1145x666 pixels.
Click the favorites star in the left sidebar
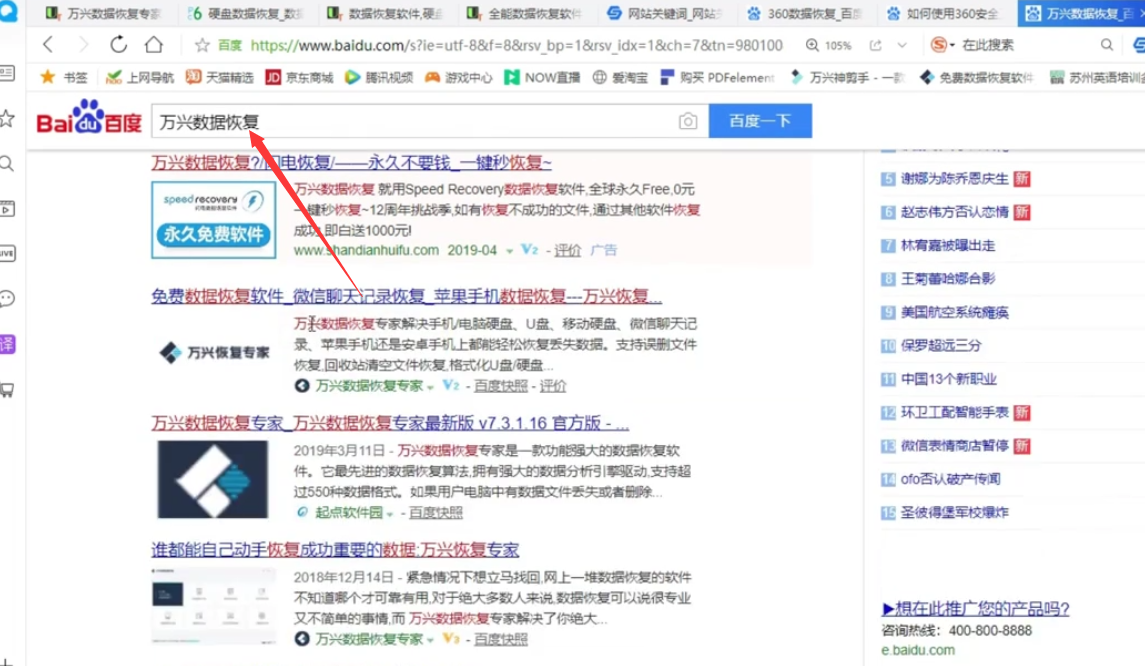7,118
